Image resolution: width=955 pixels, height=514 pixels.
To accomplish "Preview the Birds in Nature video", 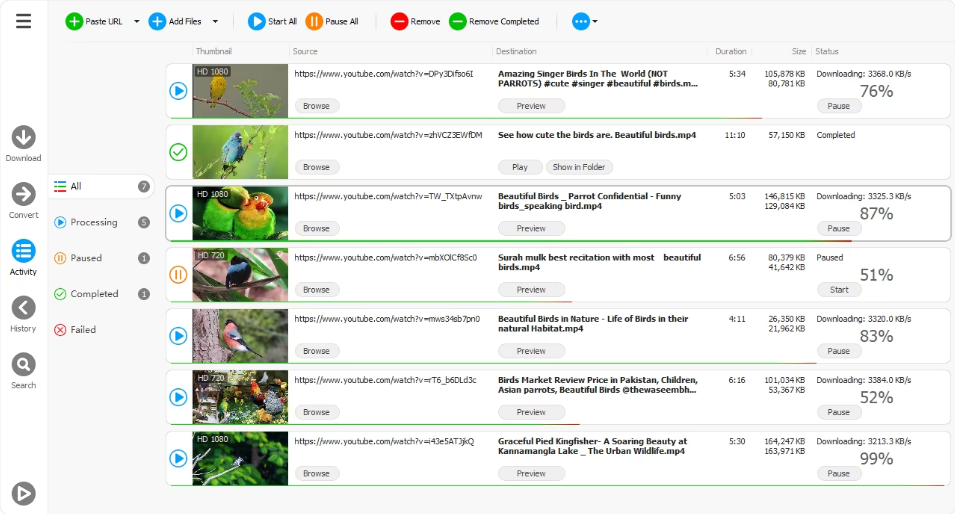I will (x=531, y=351).
